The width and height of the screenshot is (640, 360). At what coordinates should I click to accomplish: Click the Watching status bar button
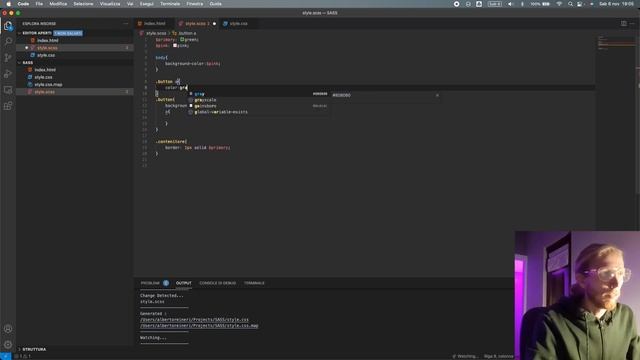click(x=465, y=356)
